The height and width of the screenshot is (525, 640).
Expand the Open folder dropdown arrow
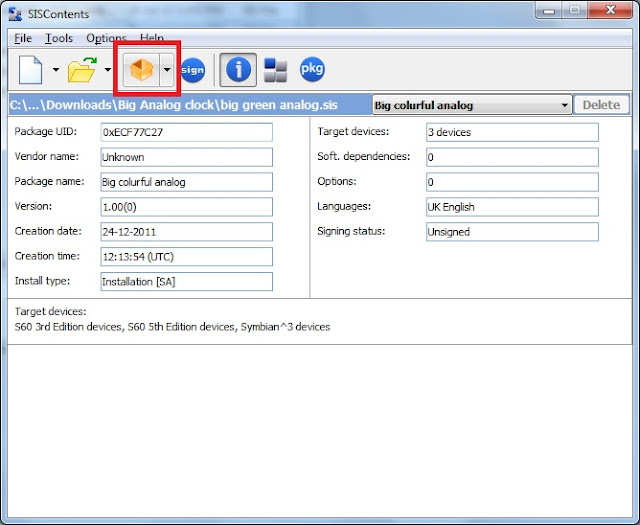(x=107, y=70)
